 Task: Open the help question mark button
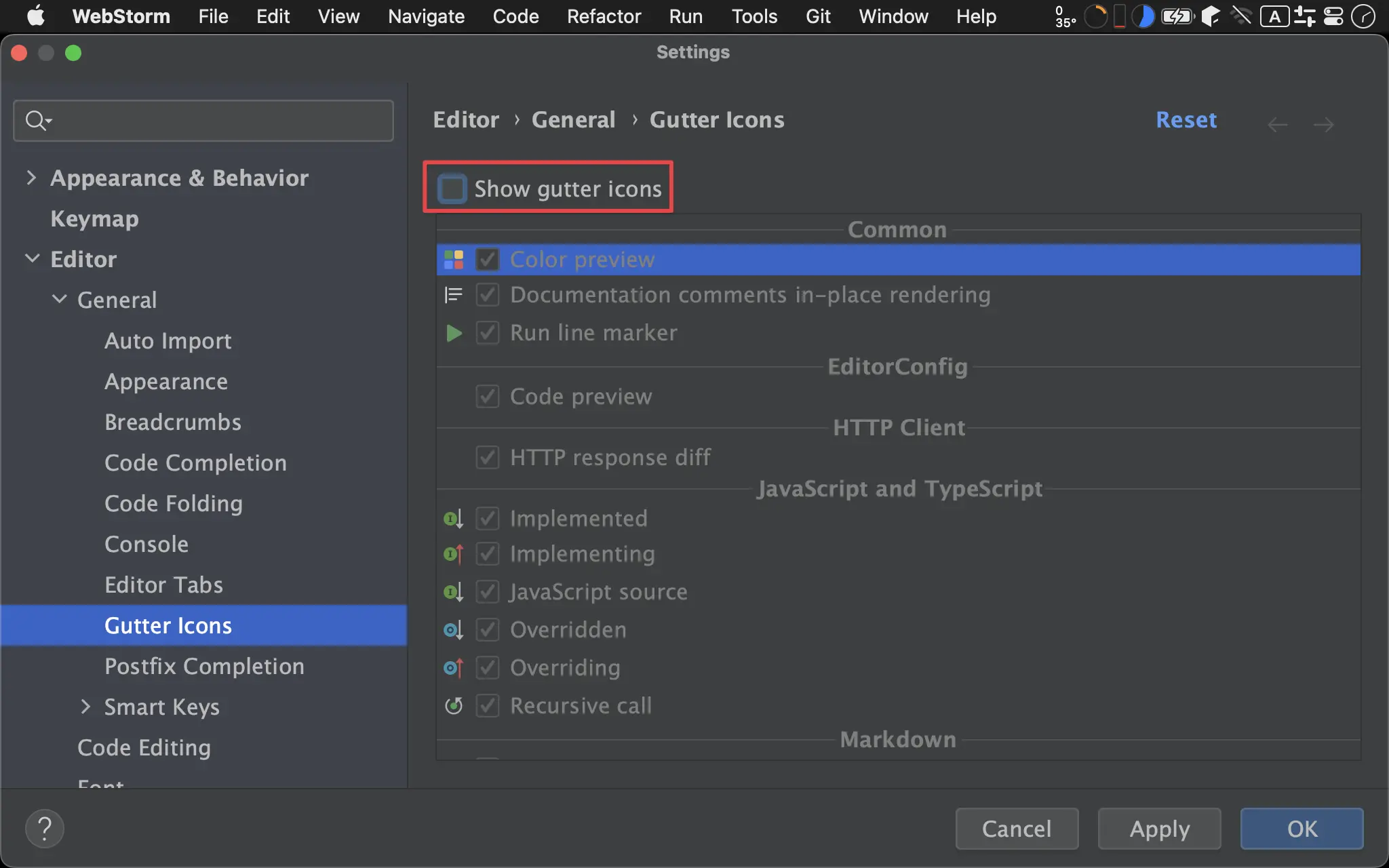tap(45, 829)
